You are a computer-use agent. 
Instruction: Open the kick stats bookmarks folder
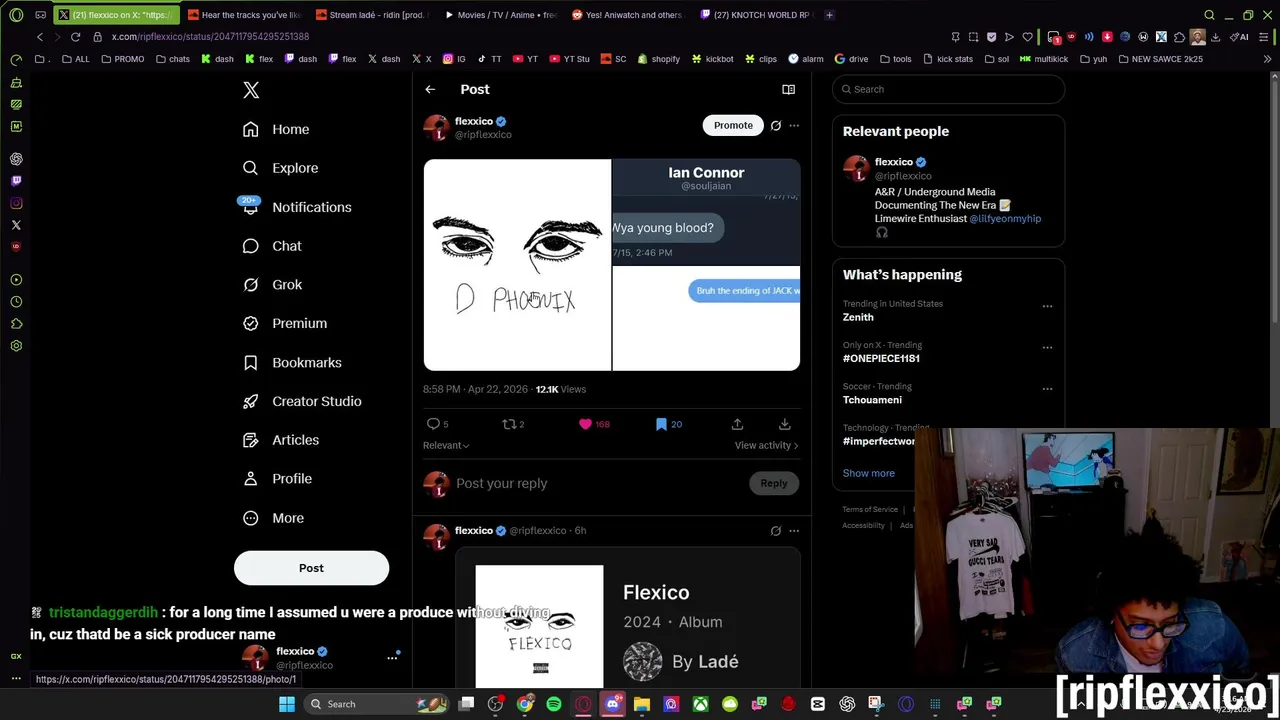pyautogui.click(x=948, y=59)
